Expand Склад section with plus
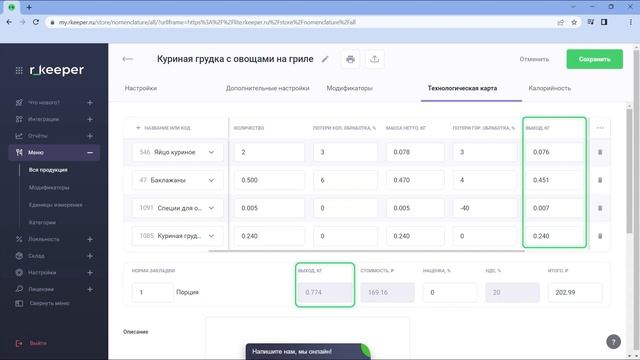640x360 pixels. (x=90, y=256)
